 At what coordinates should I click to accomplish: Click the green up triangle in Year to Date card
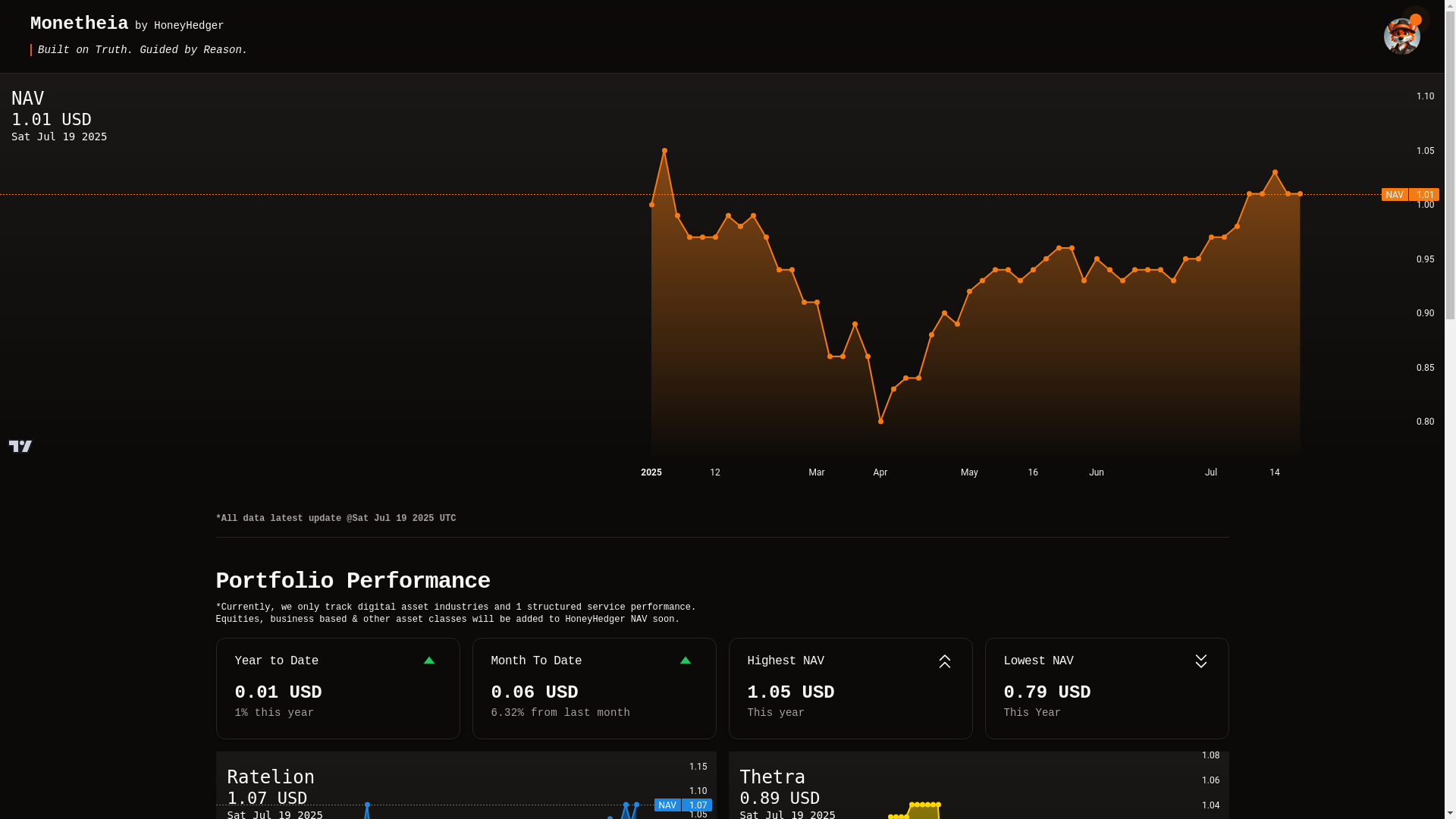pyautogui.click(x=429, y=661)
